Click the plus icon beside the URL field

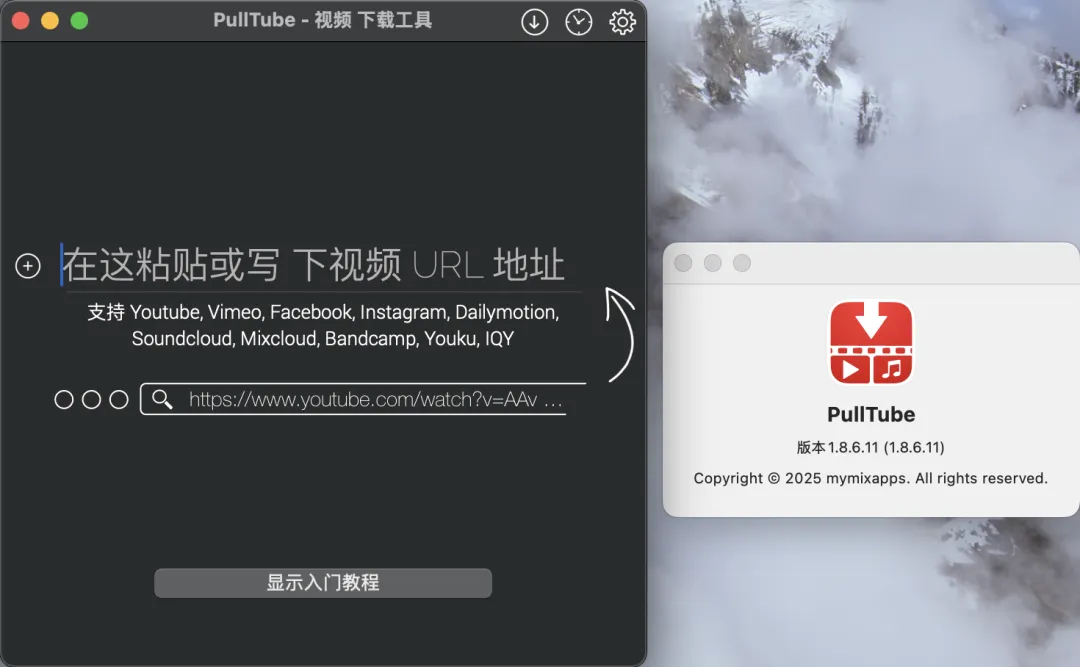(x=28, y=266)
